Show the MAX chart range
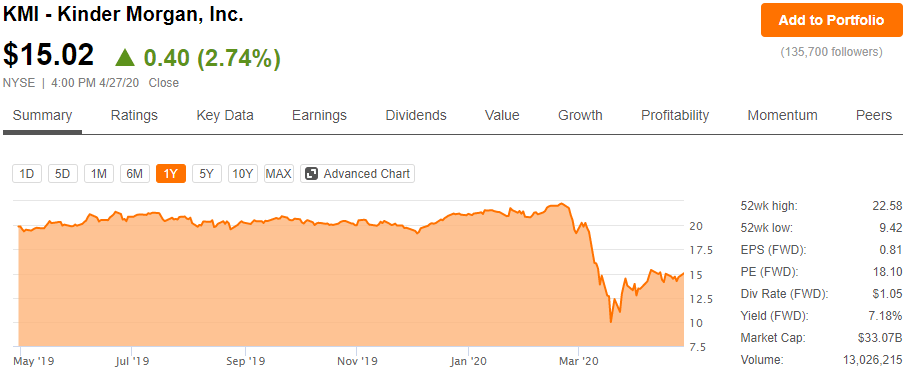 tap(279, 173)
